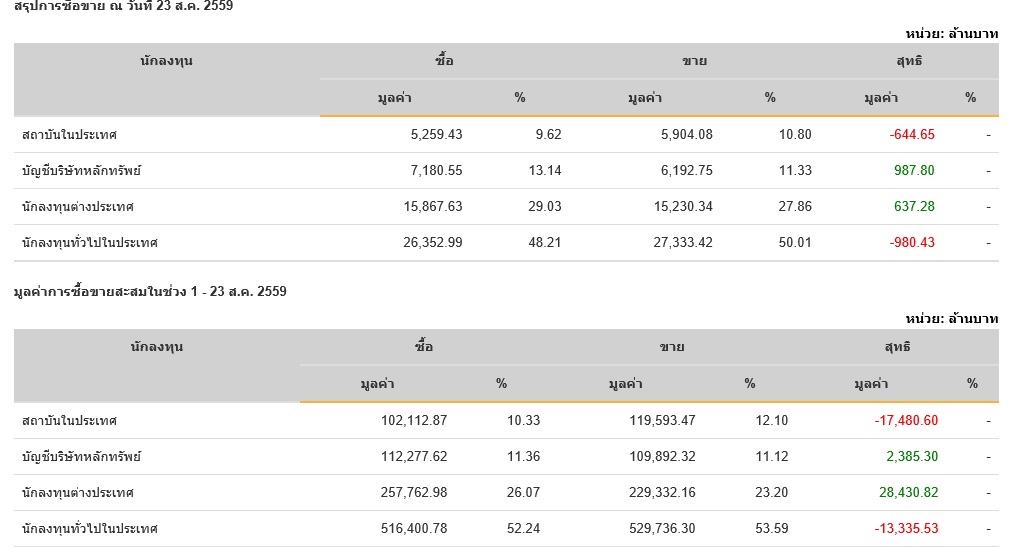Click the red value -17,480.60
This screenshot has height=547, width=1022.
click(906, 421)
